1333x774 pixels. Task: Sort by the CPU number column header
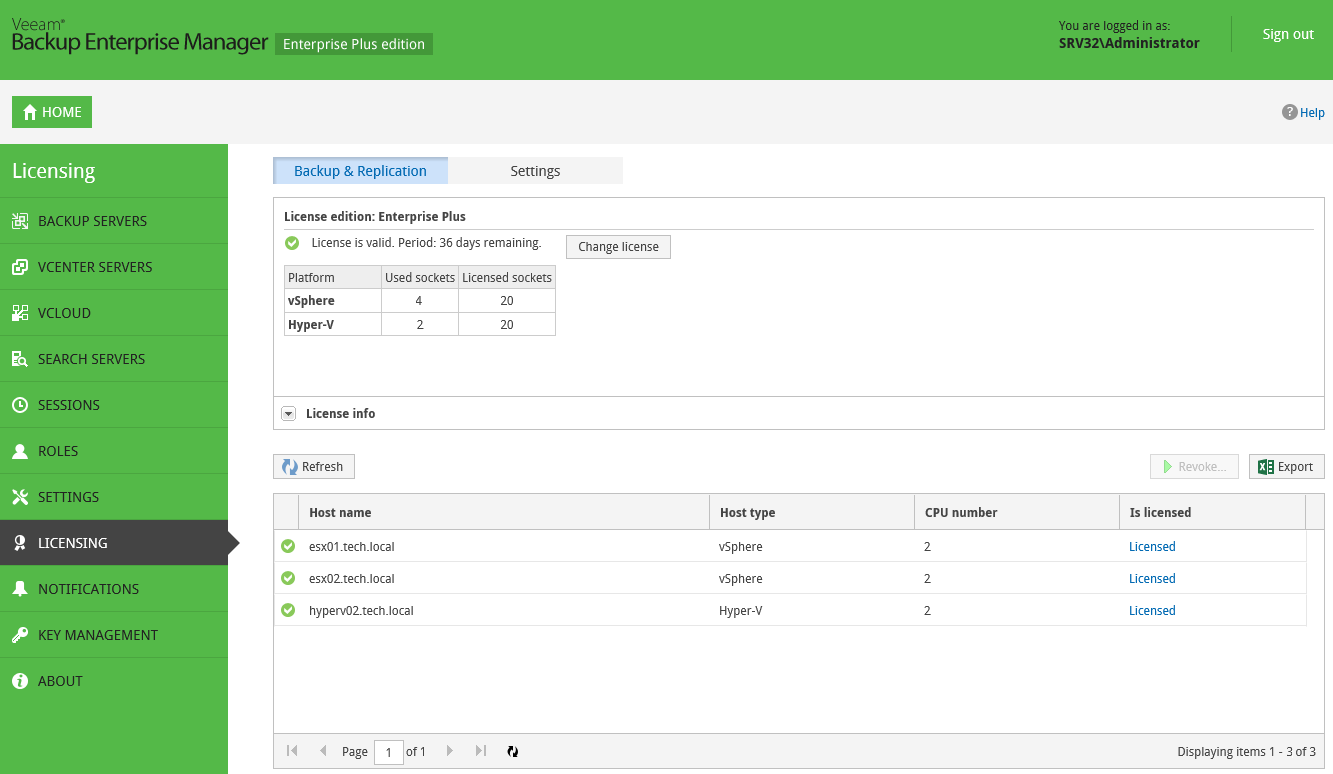1017,512
